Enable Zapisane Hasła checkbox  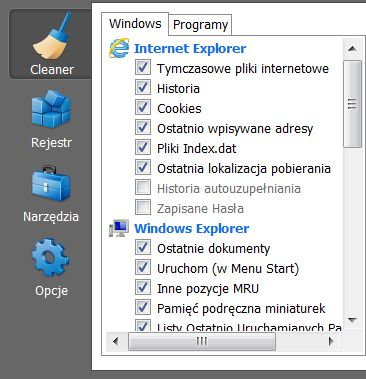[x=143, y=208]
